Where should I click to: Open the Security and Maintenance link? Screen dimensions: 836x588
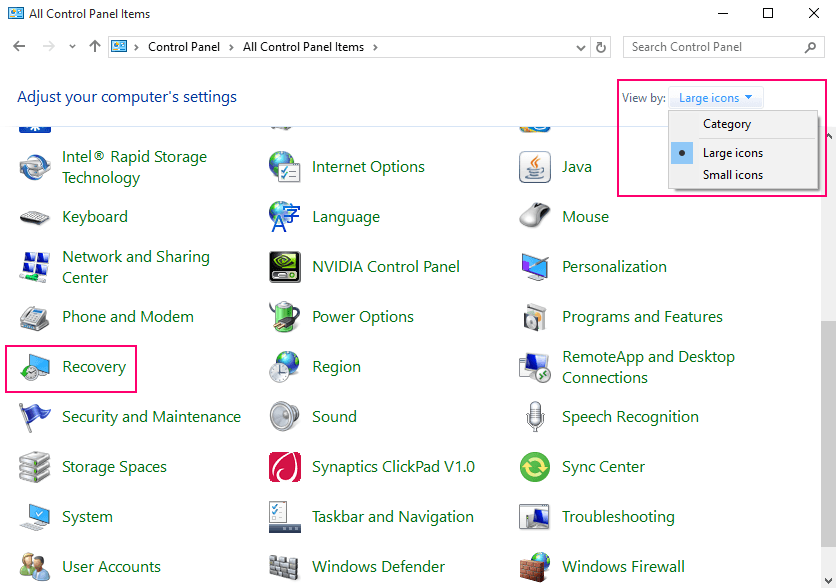click(151, 416)
